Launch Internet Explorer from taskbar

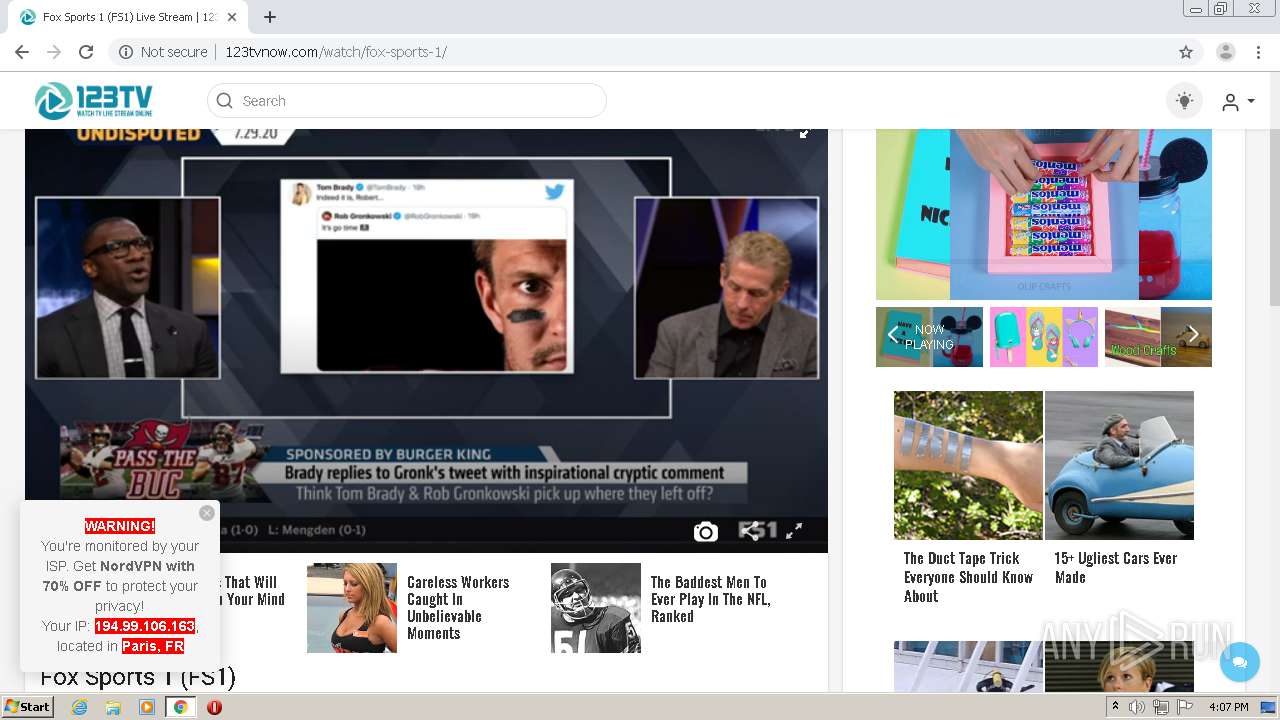(79, 707)
